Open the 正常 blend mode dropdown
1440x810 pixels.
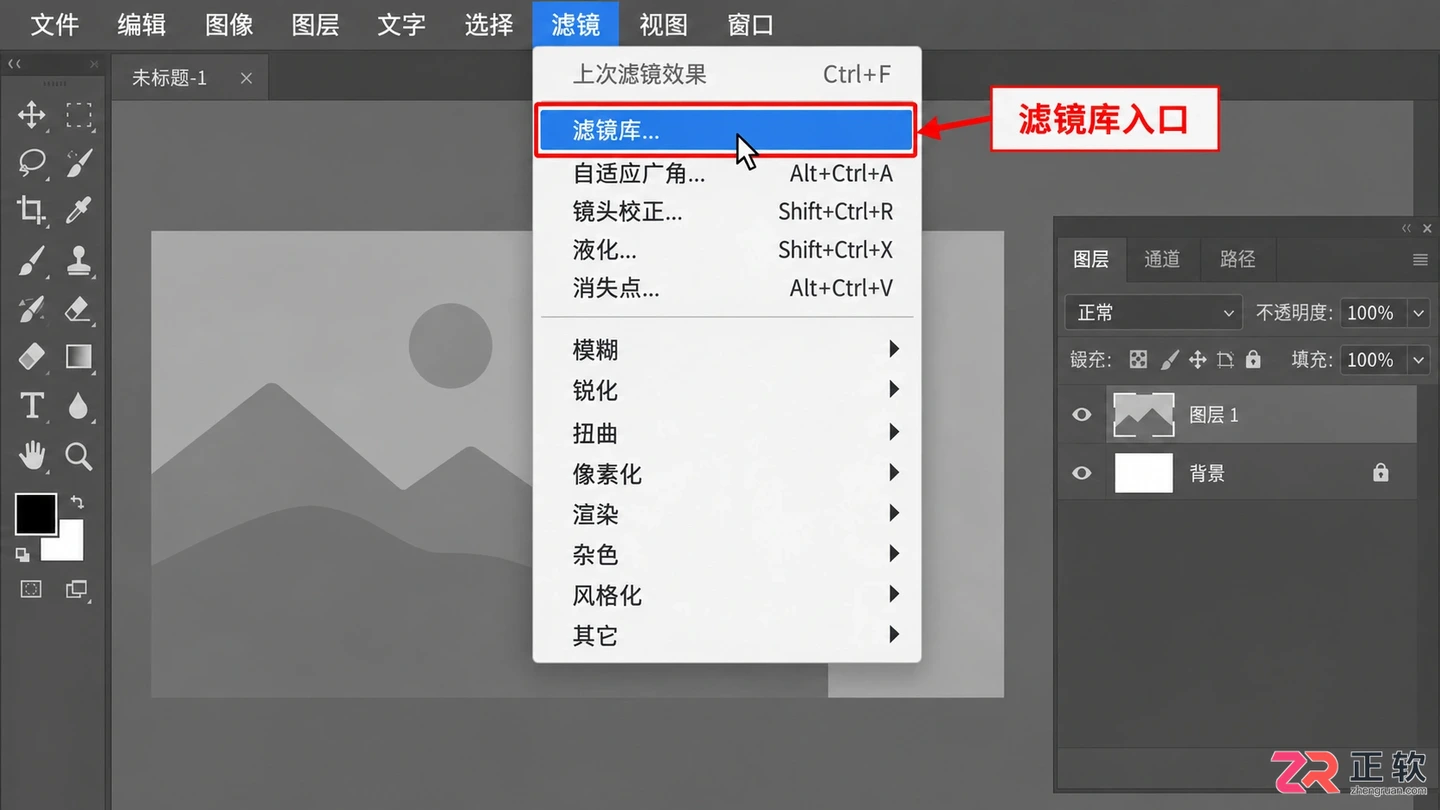coord(1153,313)
